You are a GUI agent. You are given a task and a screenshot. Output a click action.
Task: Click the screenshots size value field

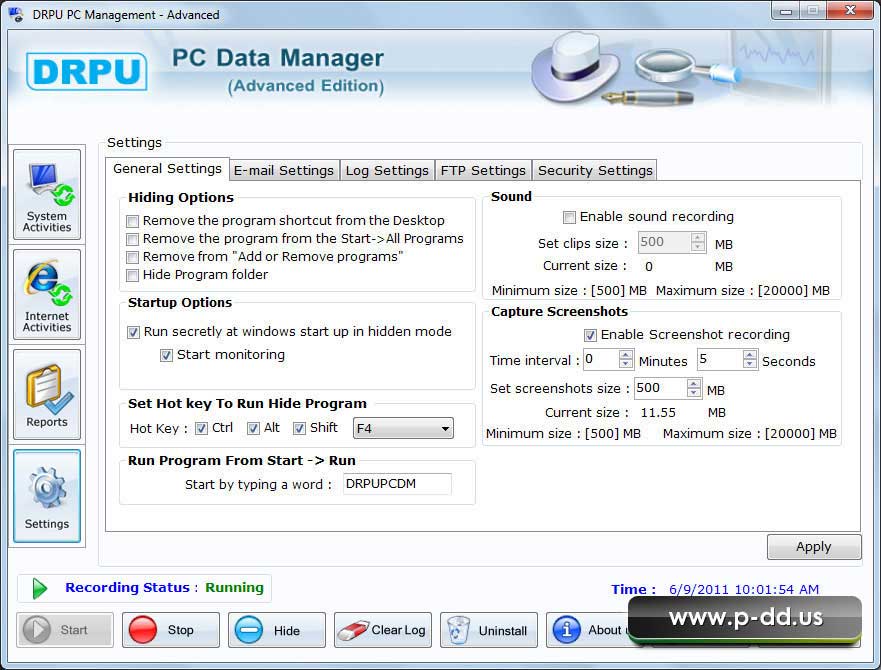coord(661,388)
